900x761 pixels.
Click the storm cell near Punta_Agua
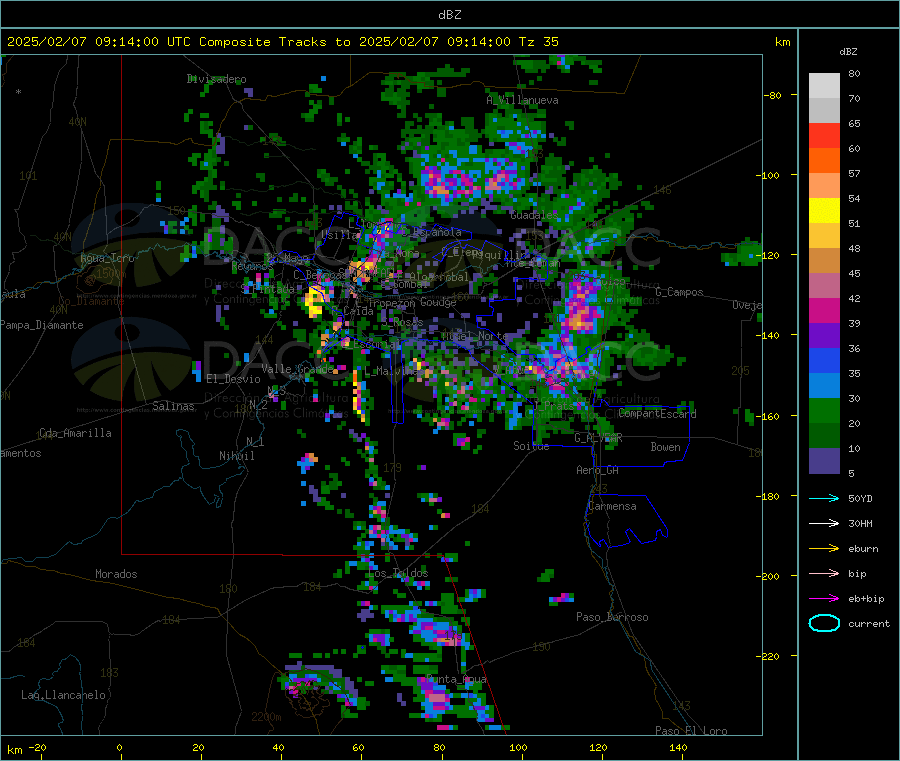click(x=437, y=697)
